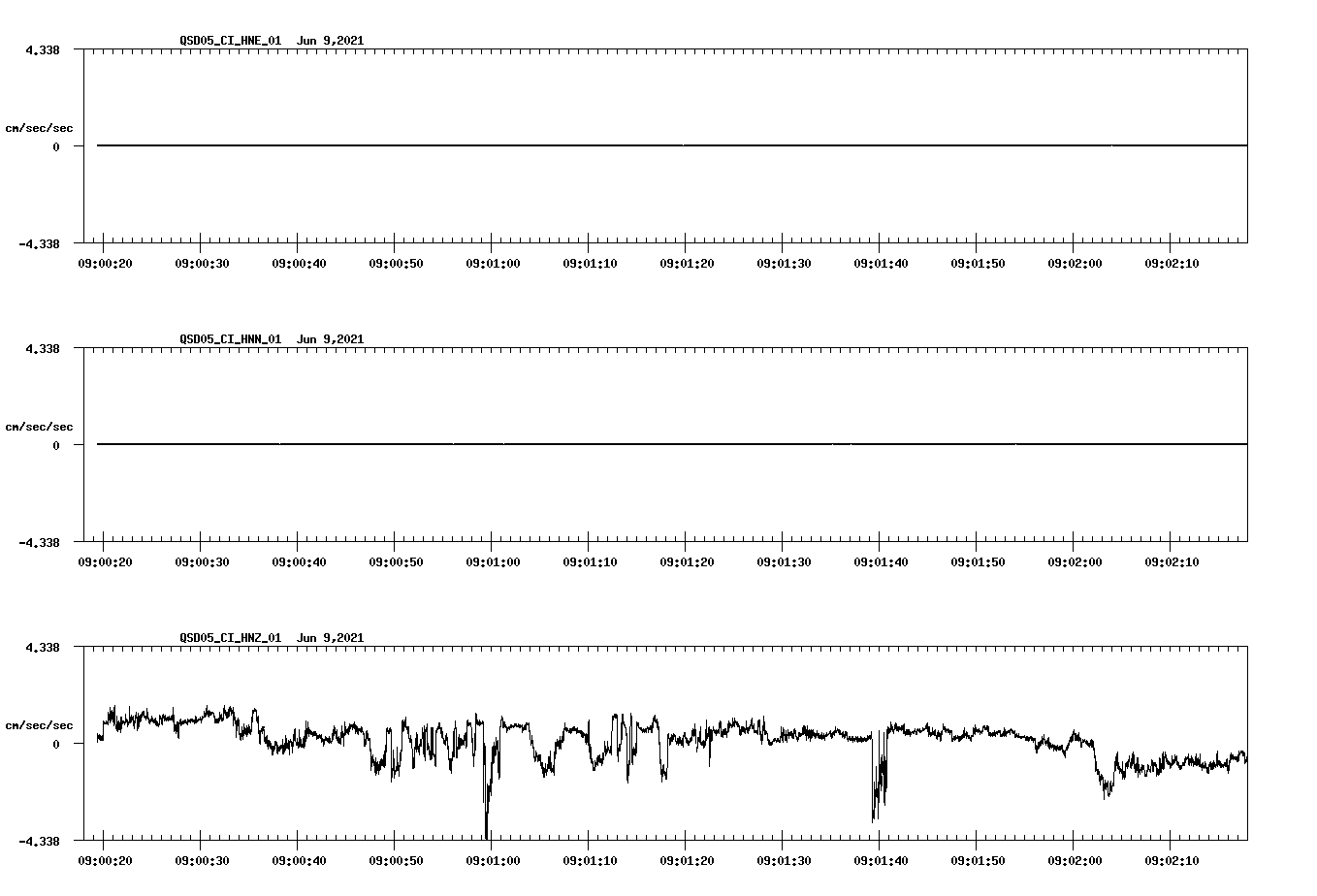Click the 09:01:10 label under the HNZ plot
Image resolution: width=1317 pixels, height=896 pixels.
click(590, 861)
